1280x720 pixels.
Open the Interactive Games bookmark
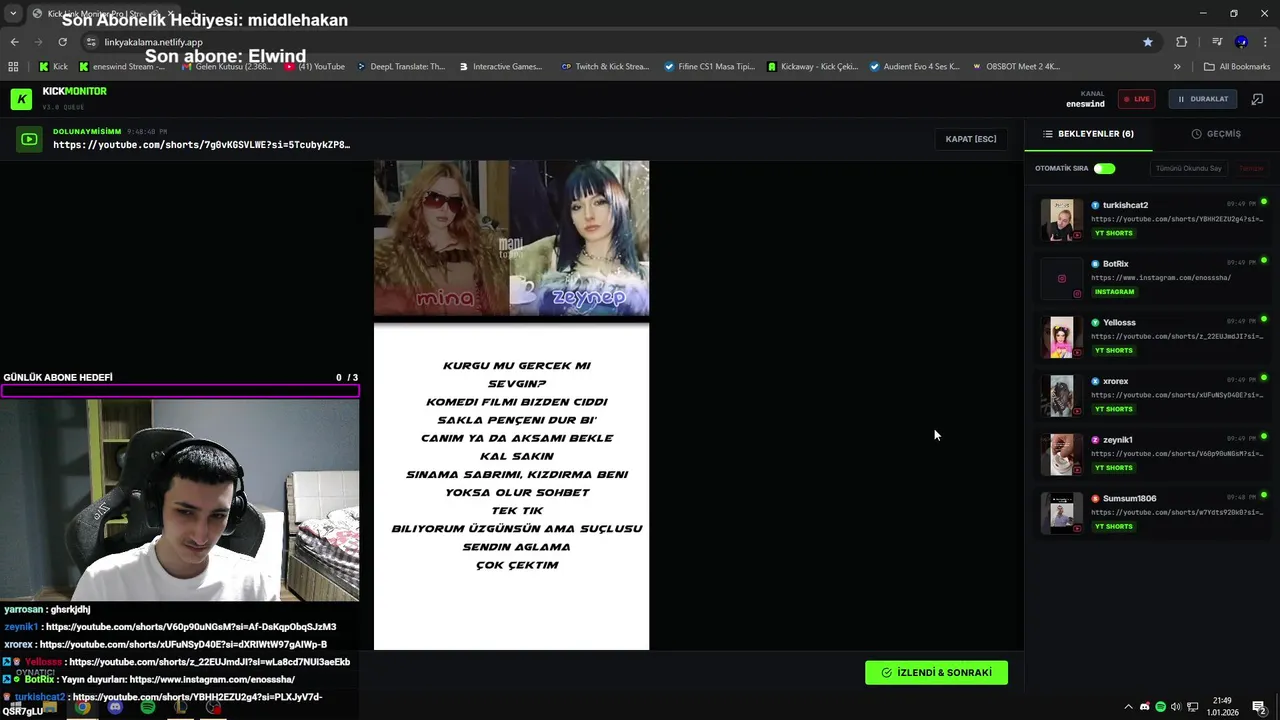[500, 67]
